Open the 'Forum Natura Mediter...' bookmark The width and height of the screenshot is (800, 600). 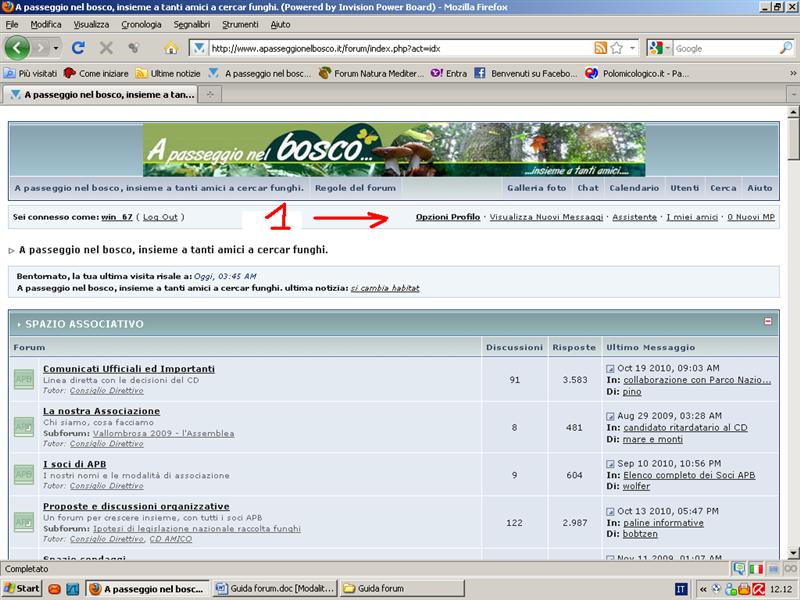coord(371,73)
